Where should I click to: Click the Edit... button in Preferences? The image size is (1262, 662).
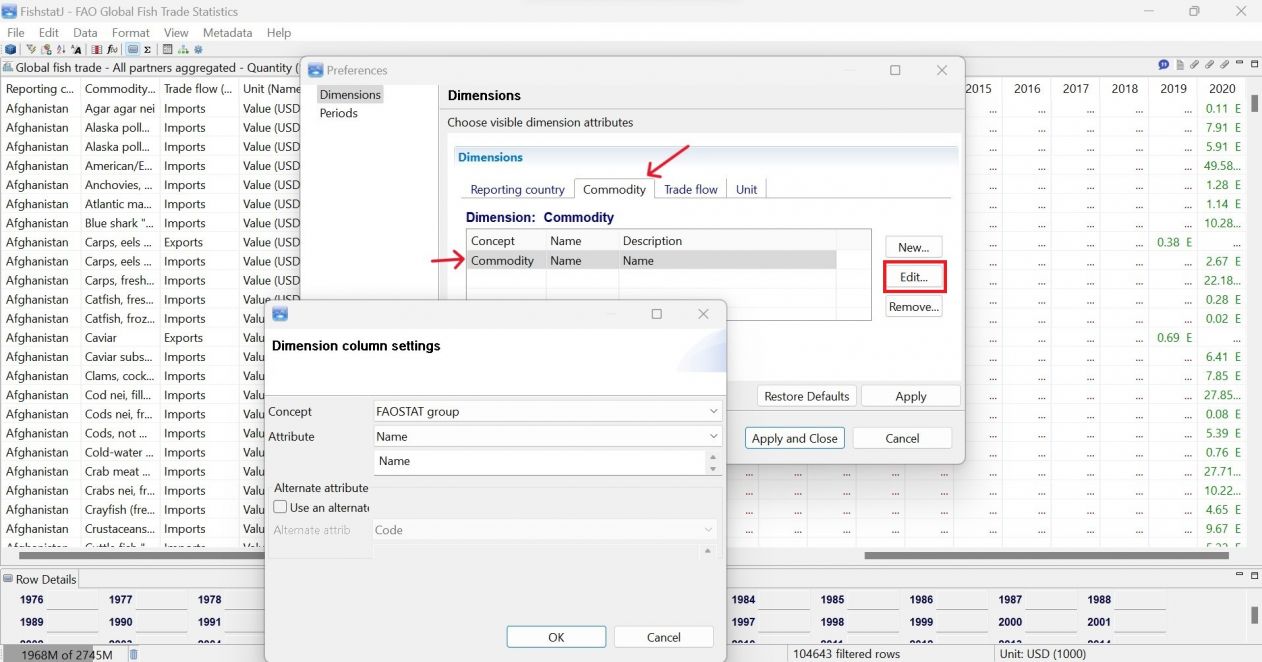[914, 277]
